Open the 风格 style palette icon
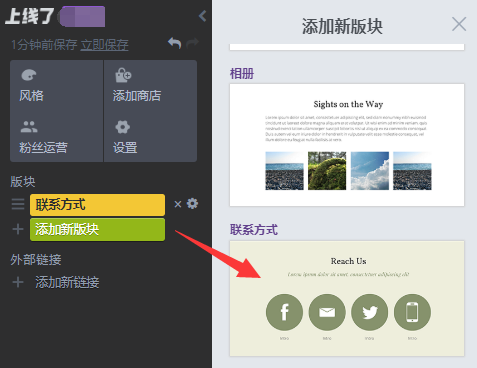 tap(29, 75)
